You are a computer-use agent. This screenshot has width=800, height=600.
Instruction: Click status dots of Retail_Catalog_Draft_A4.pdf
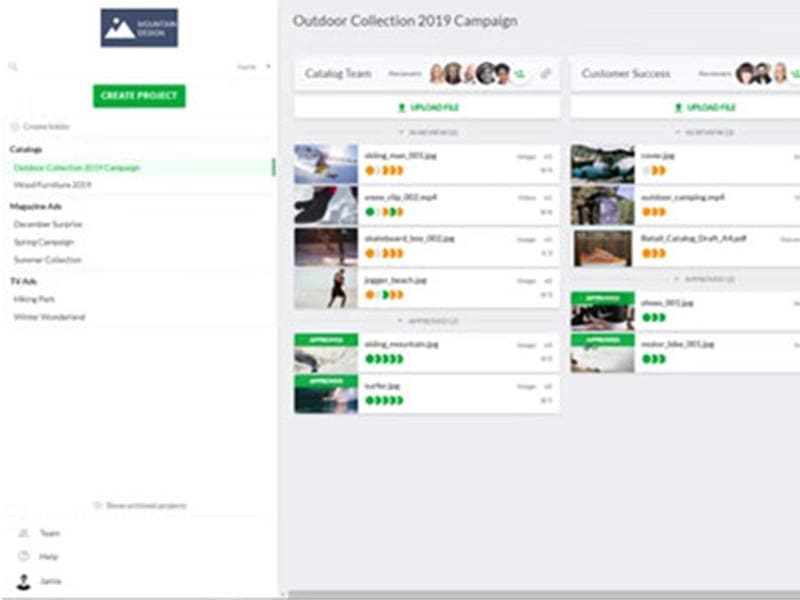coord(654,254)
